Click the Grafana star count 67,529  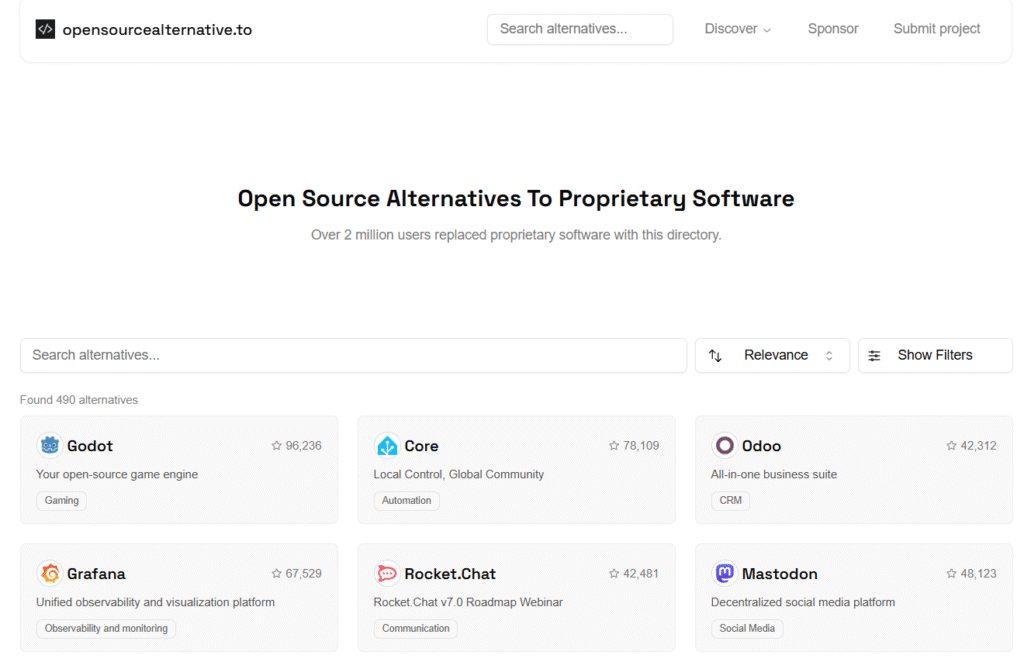[304, 574]
